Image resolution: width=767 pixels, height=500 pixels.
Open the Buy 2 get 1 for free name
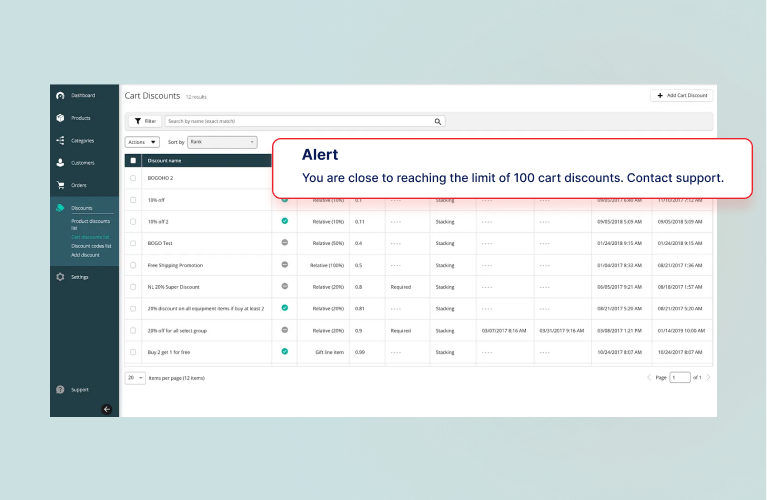[169, 352]
